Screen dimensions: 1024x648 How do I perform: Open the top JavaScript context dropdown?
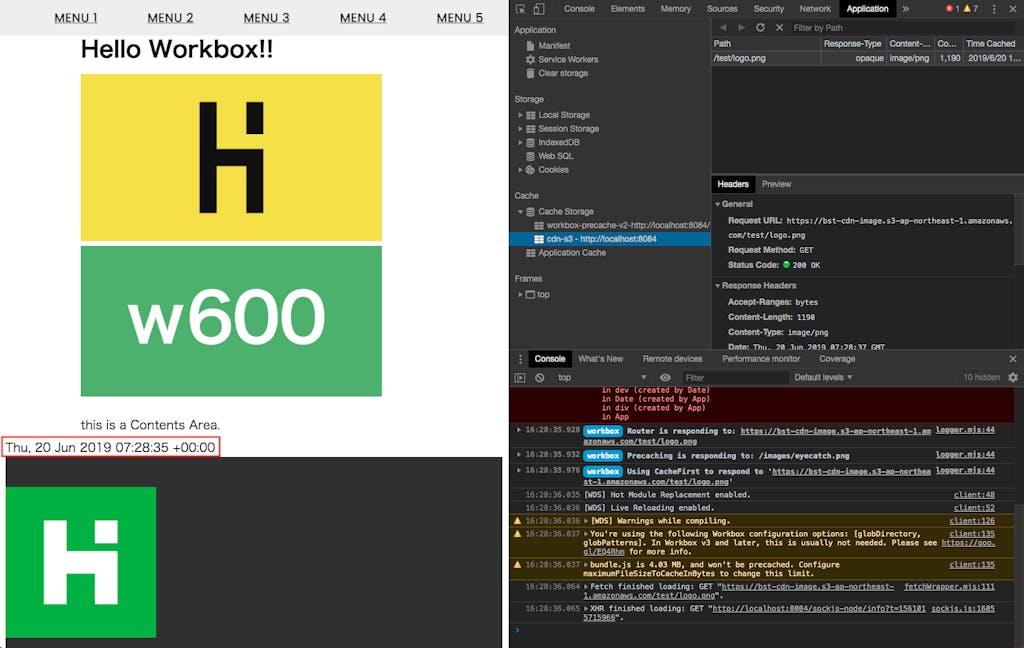[601, 378]
